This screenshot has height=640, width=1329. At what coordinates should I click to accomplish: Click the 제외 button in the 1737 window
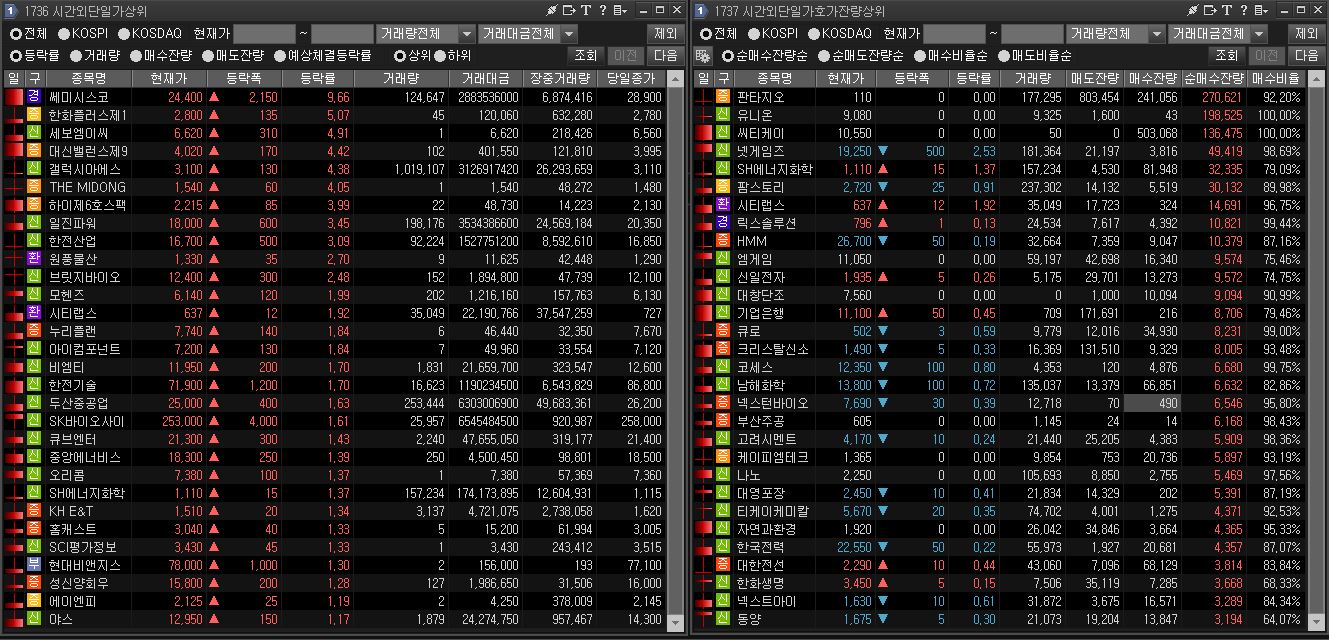[1307, 33]
